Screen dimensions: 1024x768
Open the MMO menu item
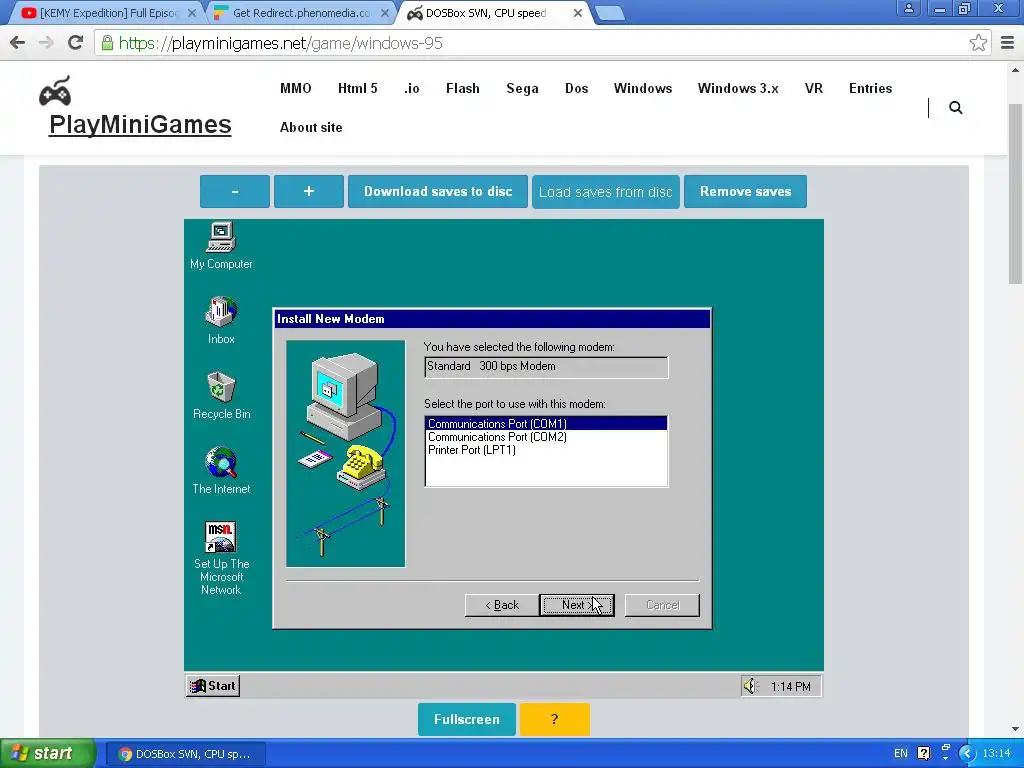(x=295, y=88)
